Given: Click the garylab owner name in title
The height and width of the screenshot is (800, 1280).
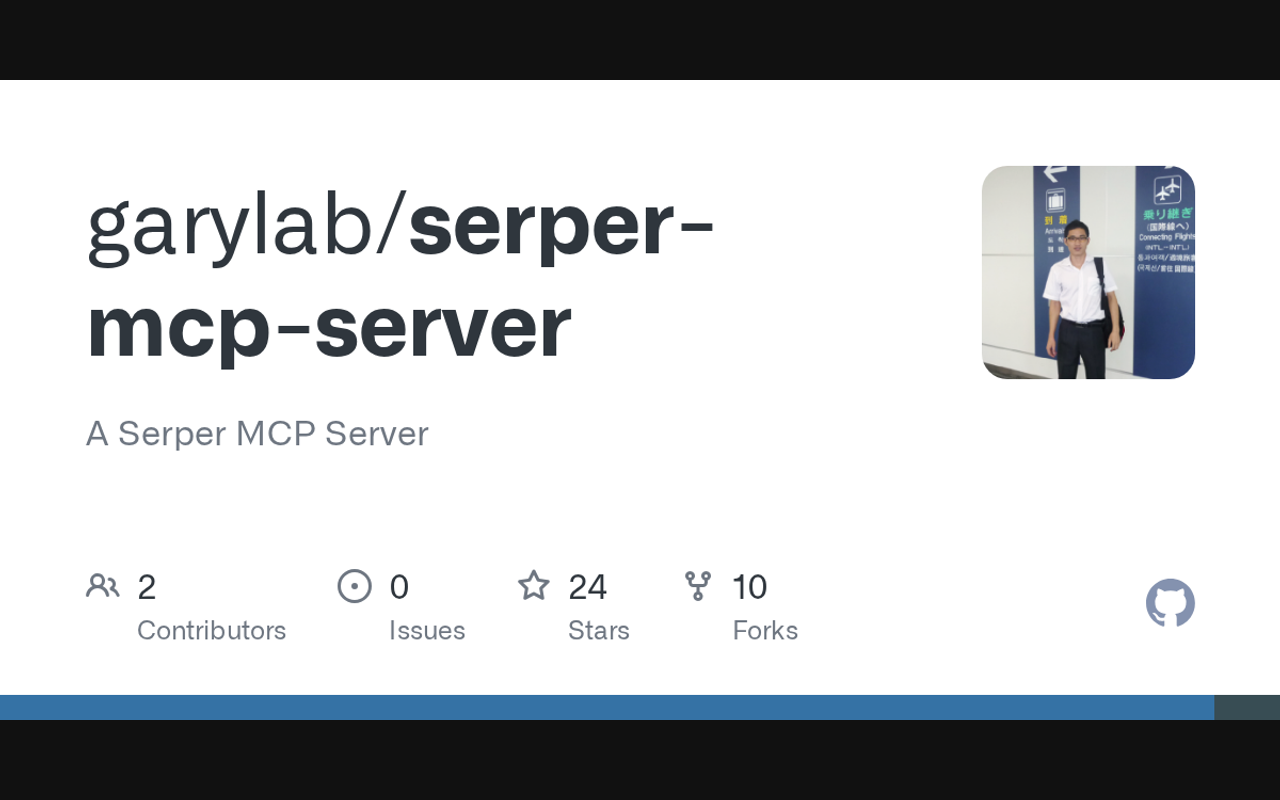Looking at the screenshot, I should click(x=230, y=226).
